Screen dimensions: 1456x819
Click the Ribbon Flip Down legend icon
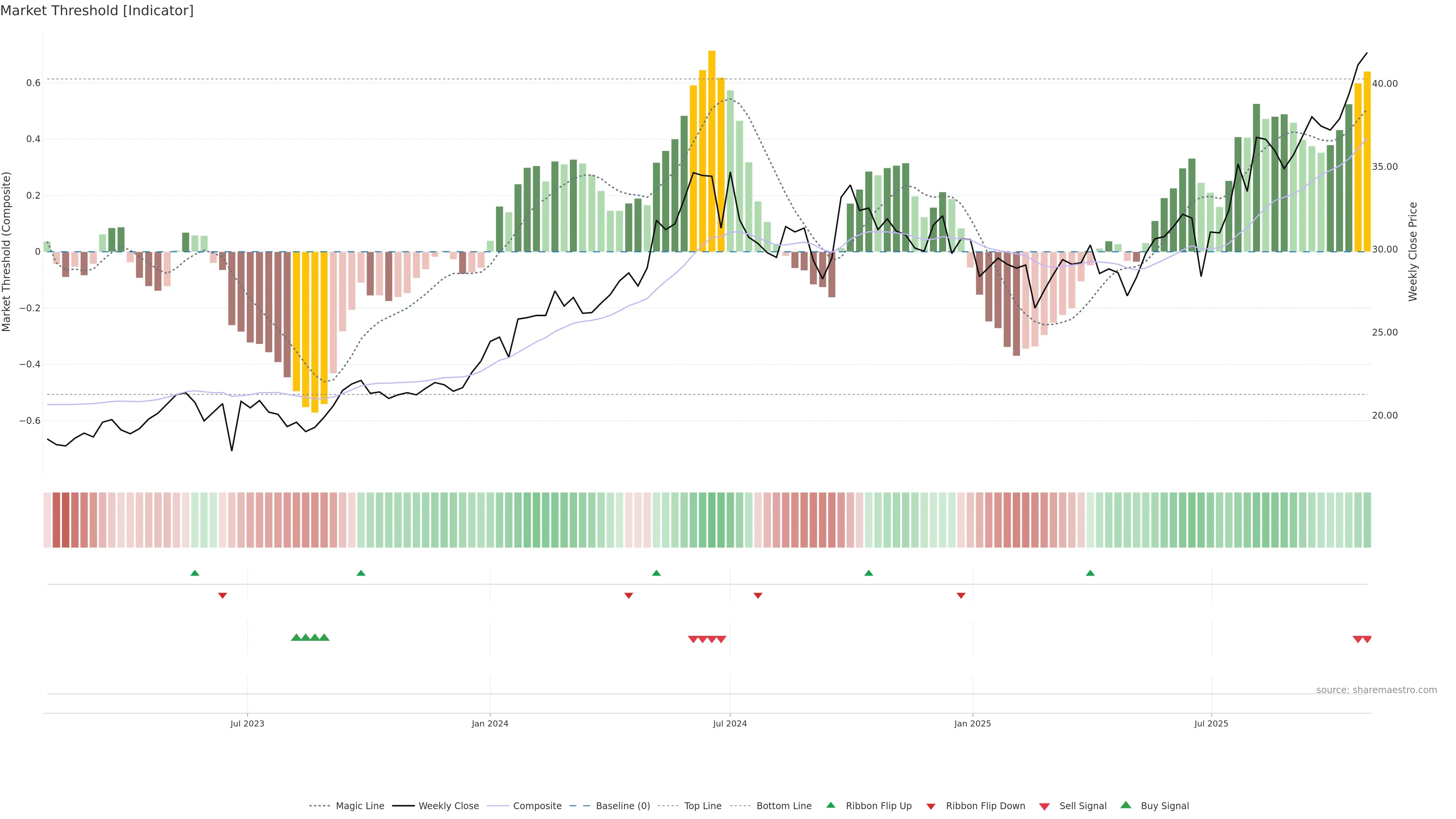[930, 806]
